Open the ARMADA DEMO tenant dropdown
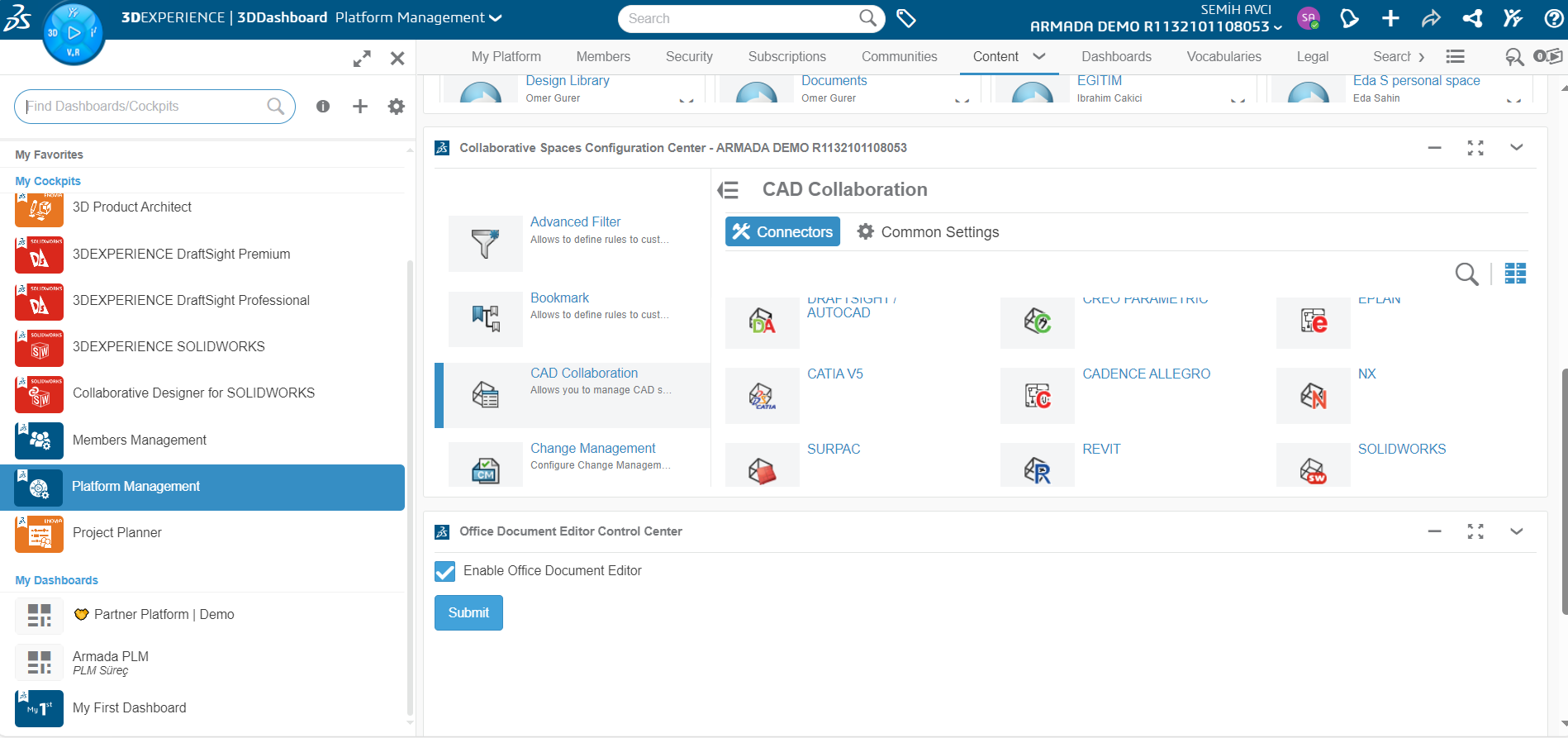Image resolution: width=1568 pixels, height=738 pixels. (1278, 27)
